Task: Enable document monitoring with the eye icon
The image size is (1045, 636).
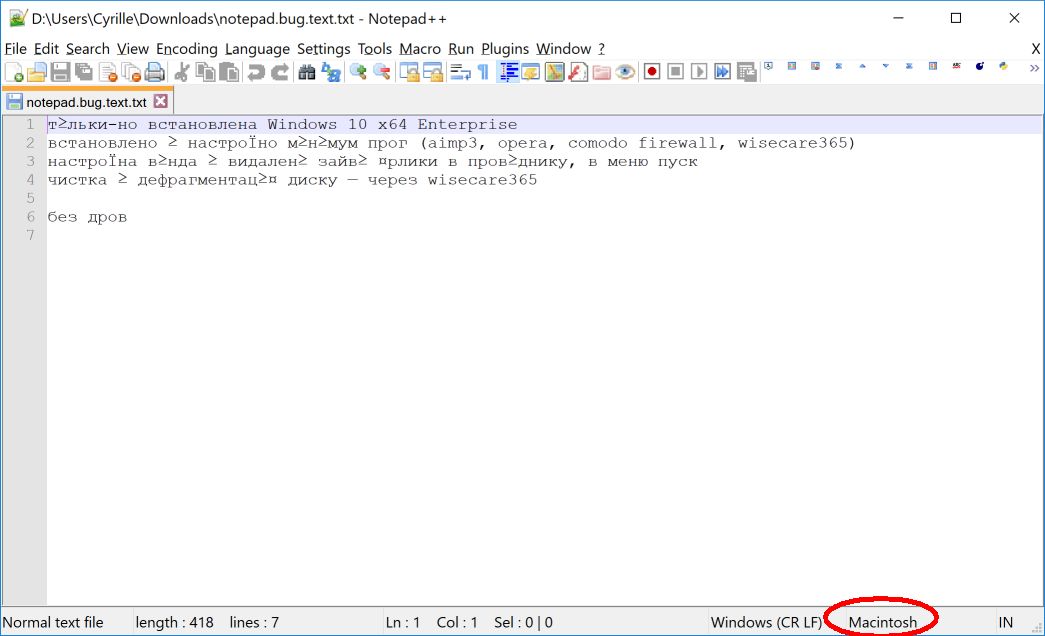Action: [x=627, y=71]
